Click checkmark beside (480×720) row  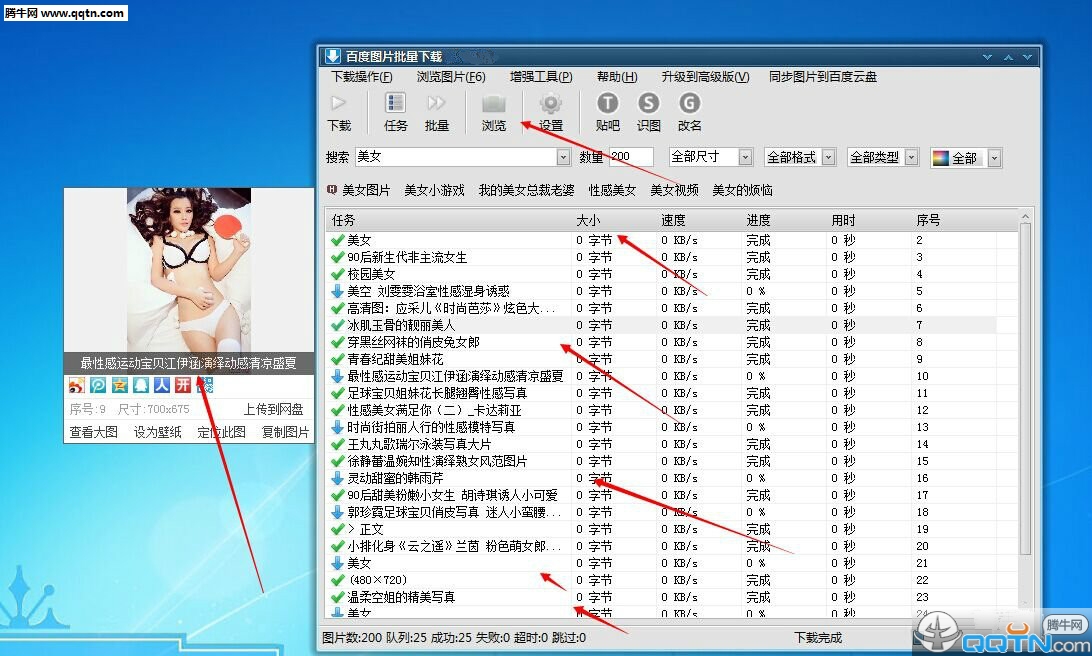[338, 580]
